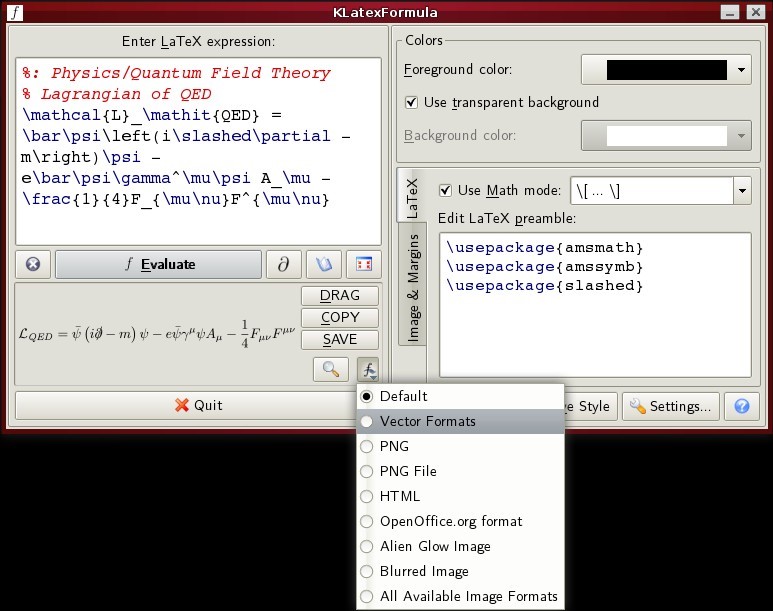The height and width of the screenshot is (611, 773).
Task: Open help via the question mark icon
Action: tap(741, 406)
